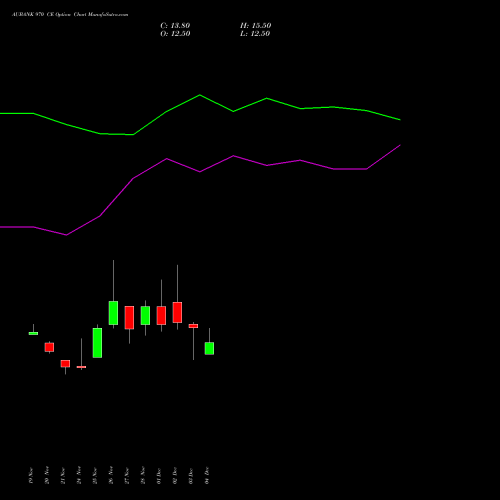The image size is (500, 500).
Task: Click the 20 Nov red candlestick
Action: [x=49, y=347]
